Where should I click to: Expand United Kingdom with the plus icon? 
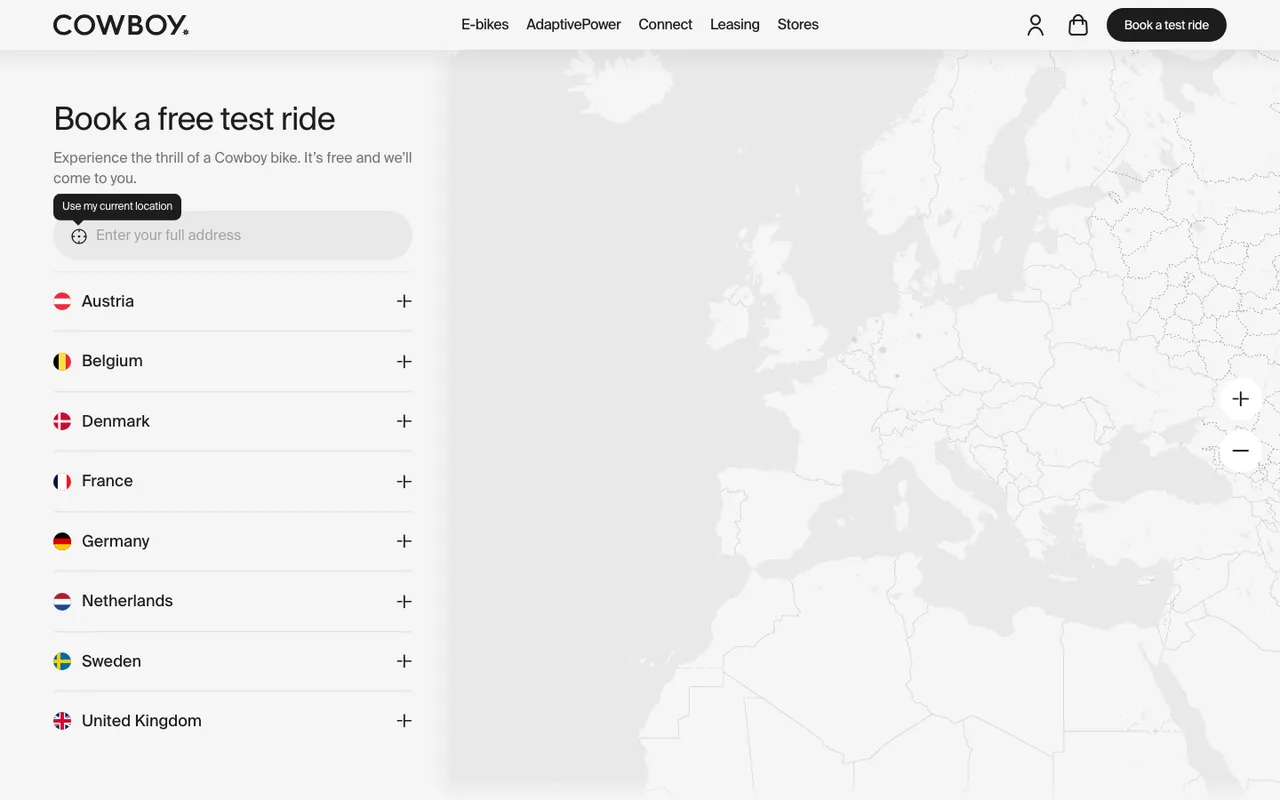(x=404, y=721)
